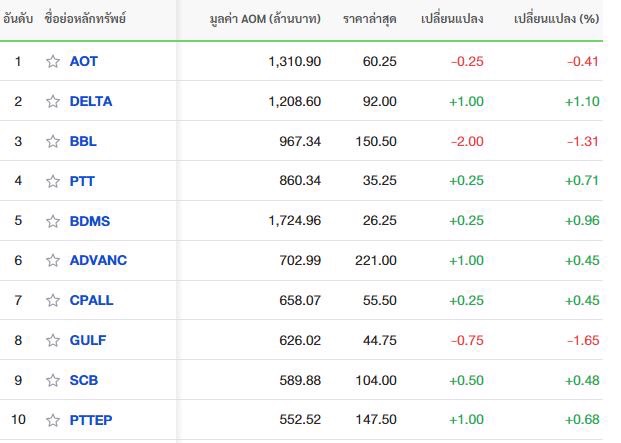The image size is (621, 443).
Task: Sort by ราคาล่าสุด column header
Action: pos(370,19)
